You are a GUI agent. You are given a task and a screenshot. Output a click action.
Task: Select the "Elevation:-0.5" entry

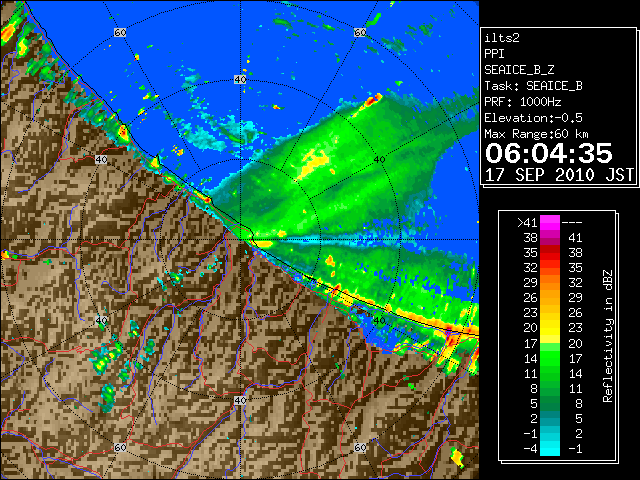533,118
